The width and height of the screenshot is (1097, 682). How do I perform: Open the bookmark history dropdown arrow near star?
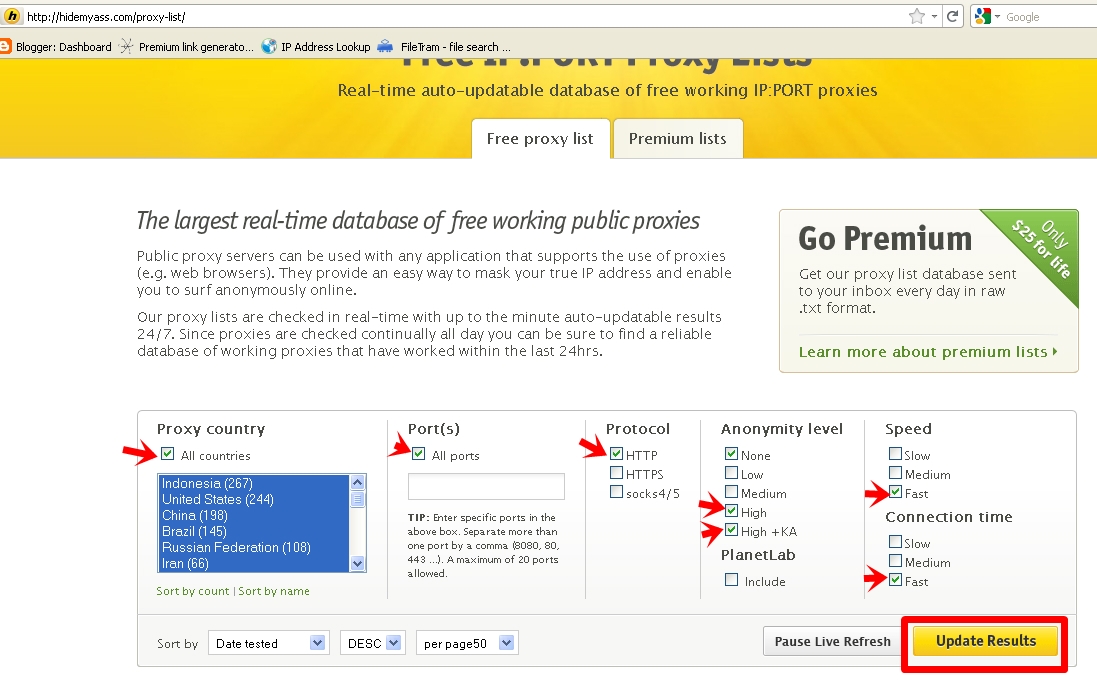click(934, 16)
